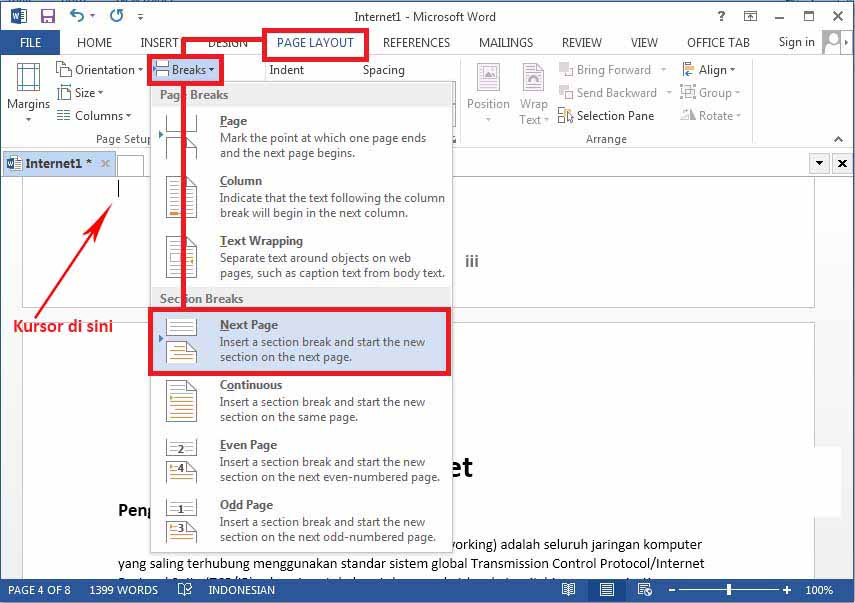
Task: Click PAGE 4 OF 8 status indicator
Action: (x=39, y=590)
